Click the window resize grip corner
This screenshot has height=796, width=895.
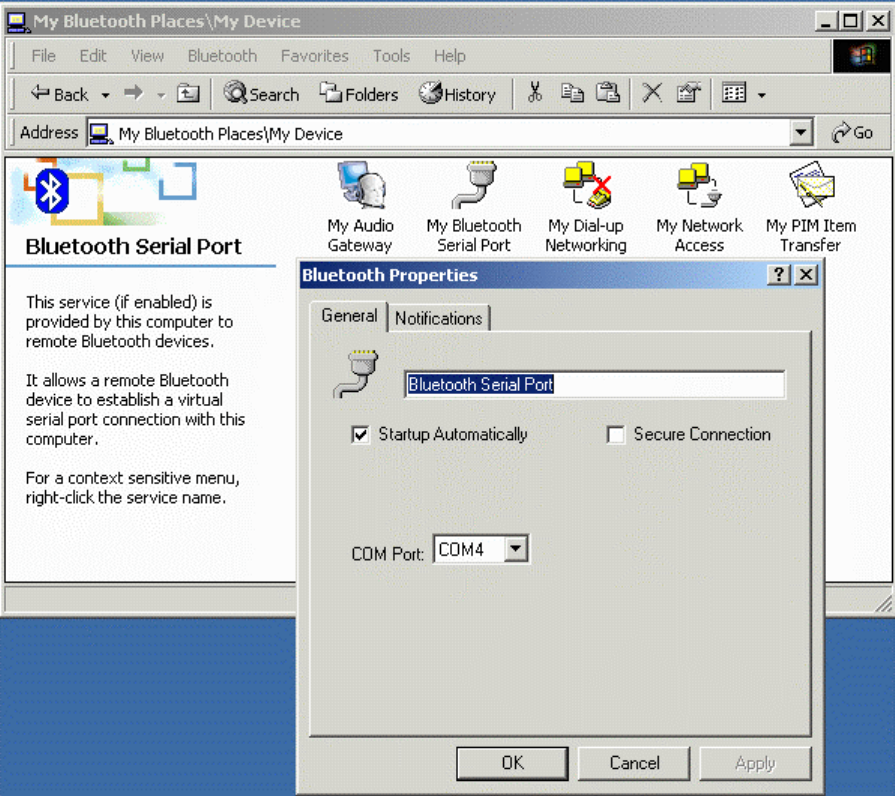pos(882,603)
